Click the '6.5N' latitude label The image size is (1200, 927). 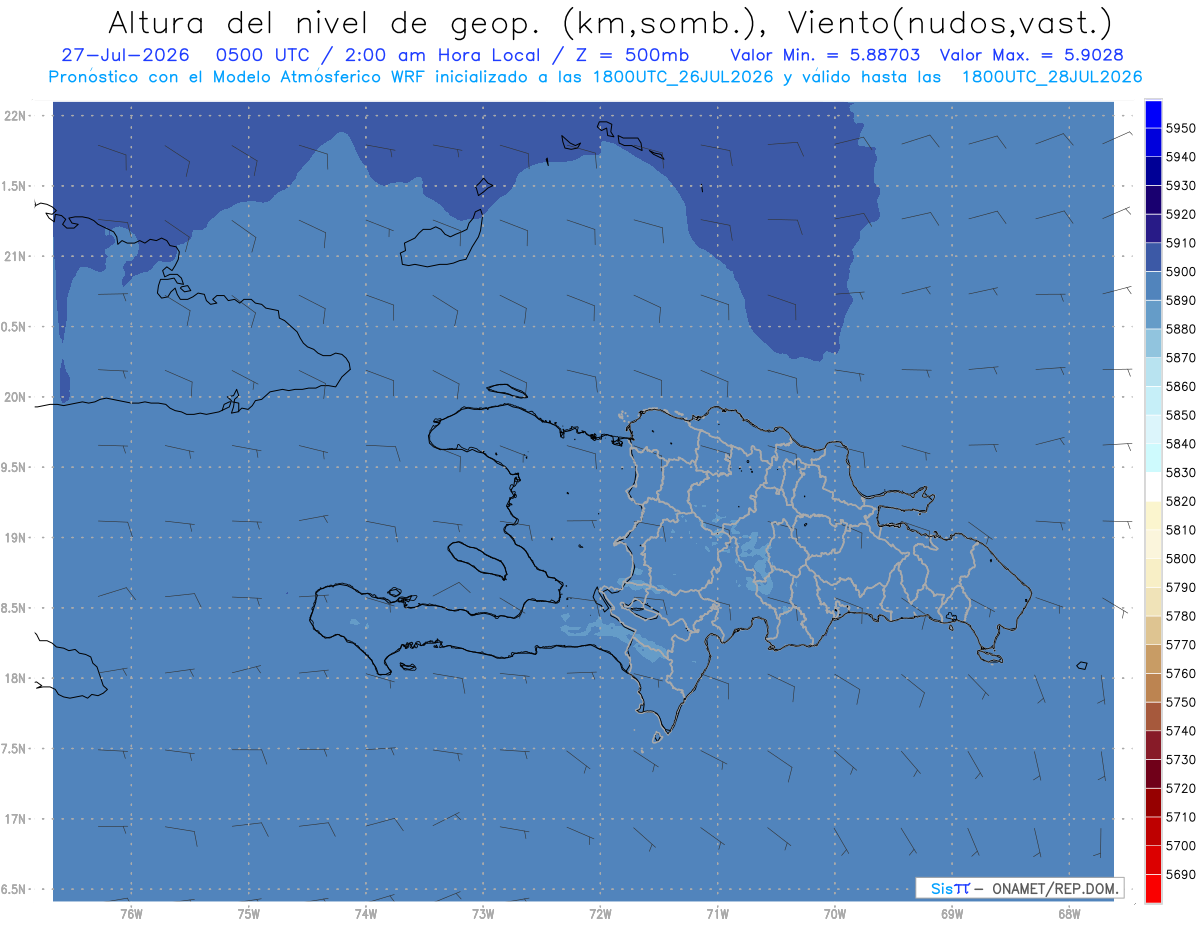coord(15,889)
